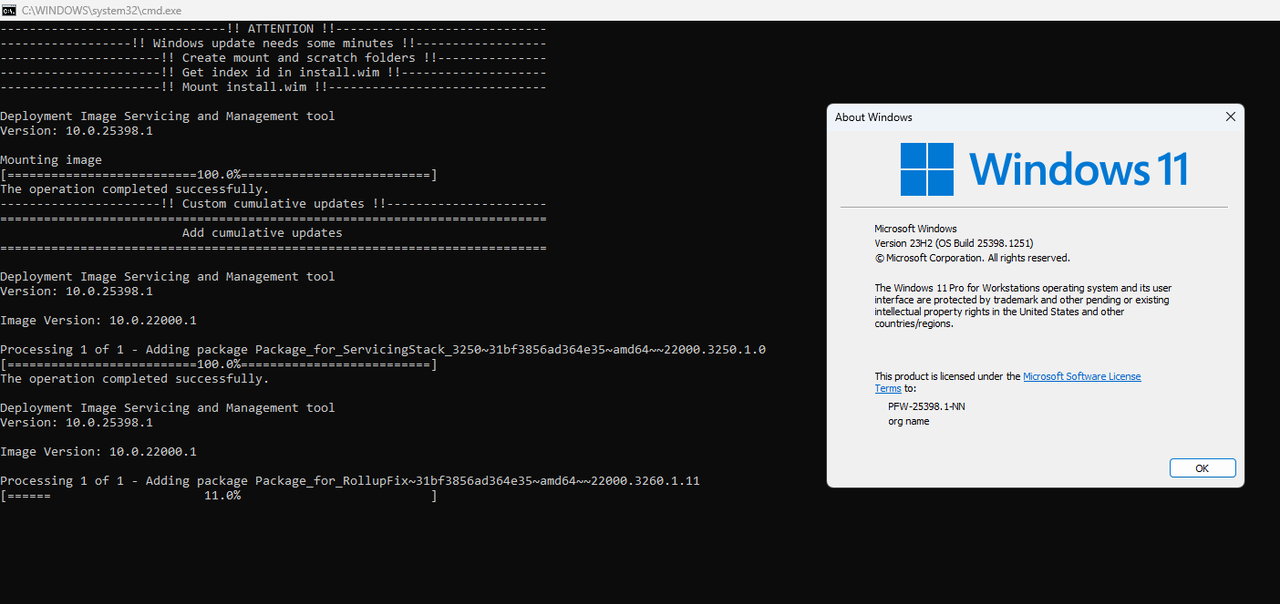Click the Package_for_RollupFix processing line

[350, 481]
